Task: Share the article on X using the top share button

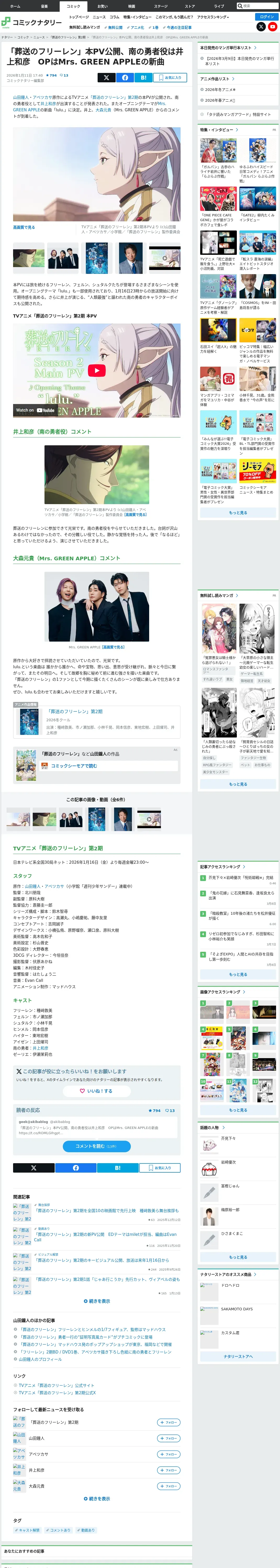Action: pos(106,77)
